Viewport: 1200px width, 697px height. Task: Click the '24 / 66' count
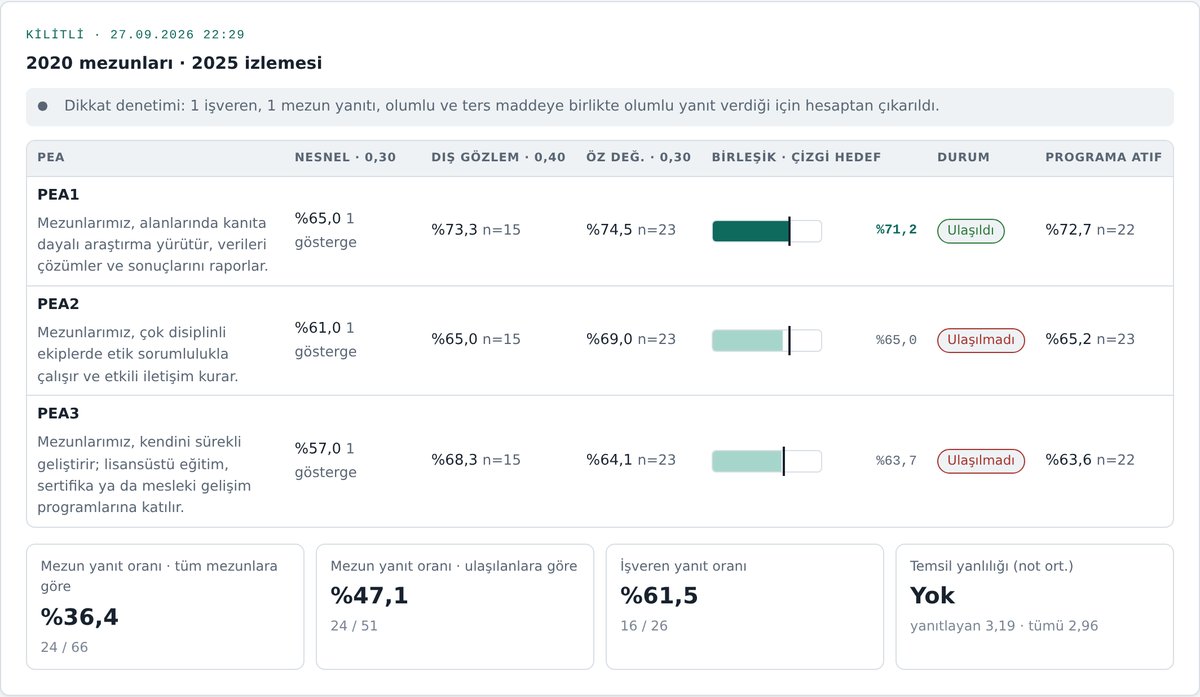[64, 647]
